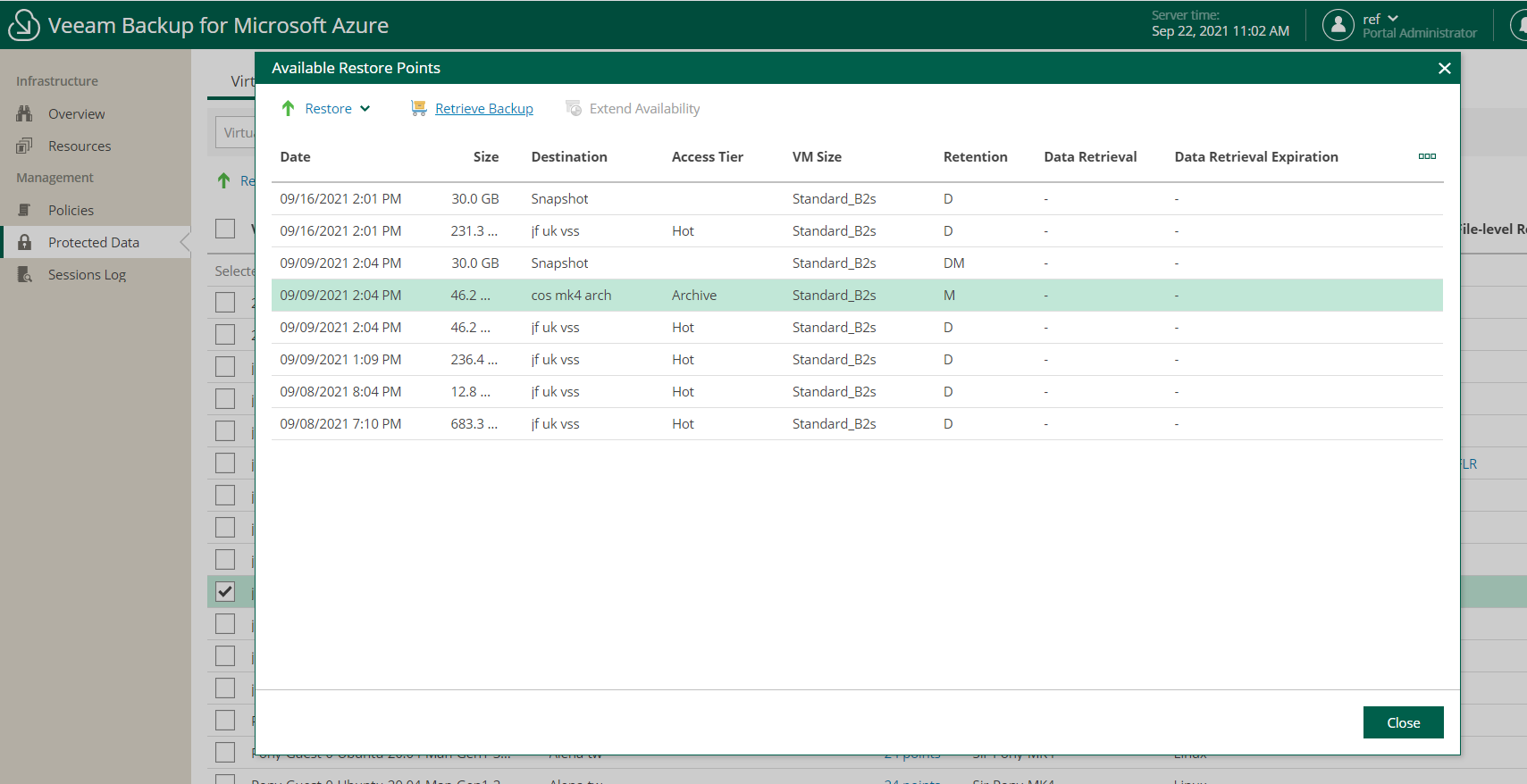Open the column chooser icon in table header

[1427, 156]
